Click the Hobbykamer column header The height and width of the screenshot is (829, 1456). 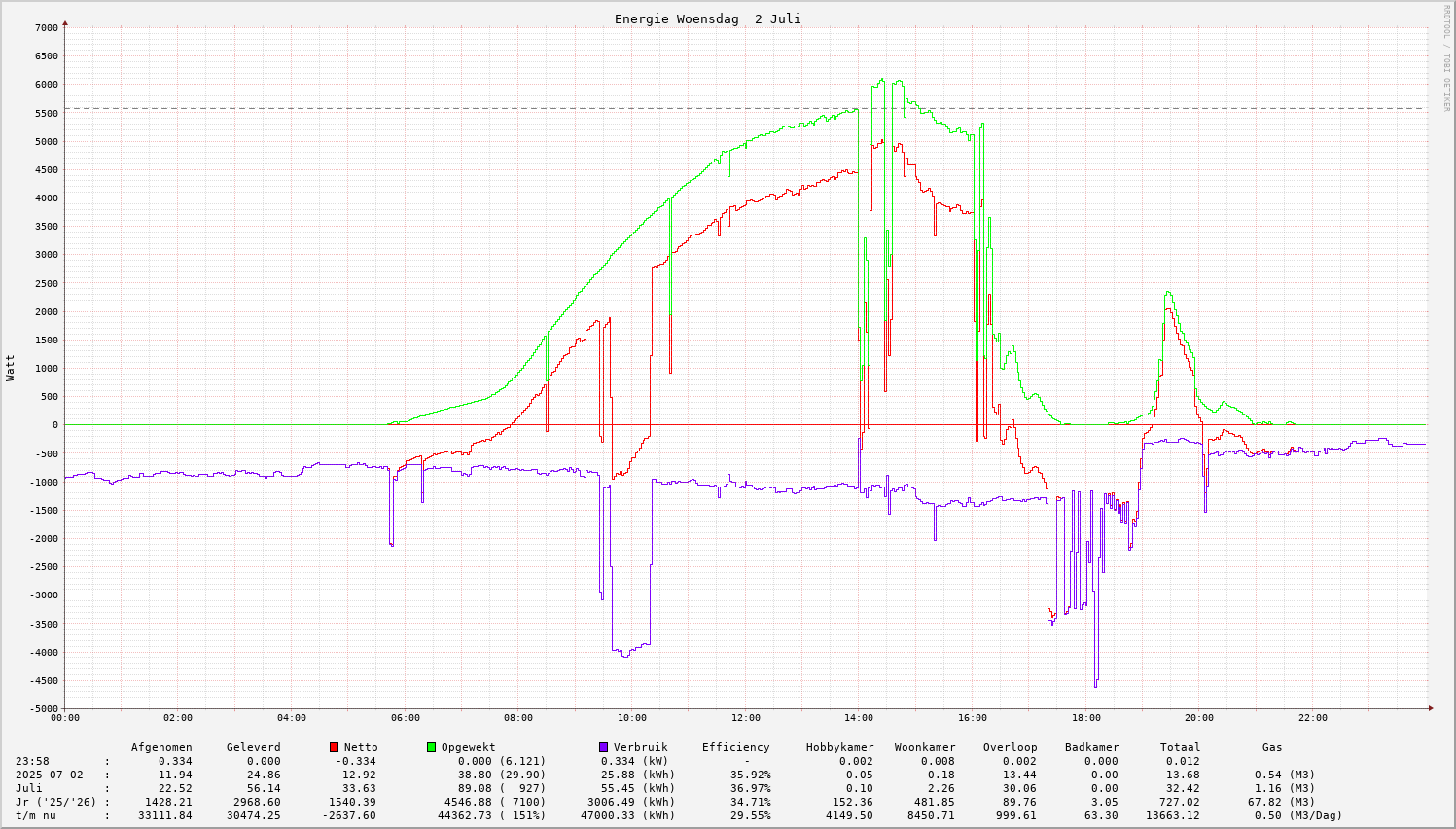839,747
